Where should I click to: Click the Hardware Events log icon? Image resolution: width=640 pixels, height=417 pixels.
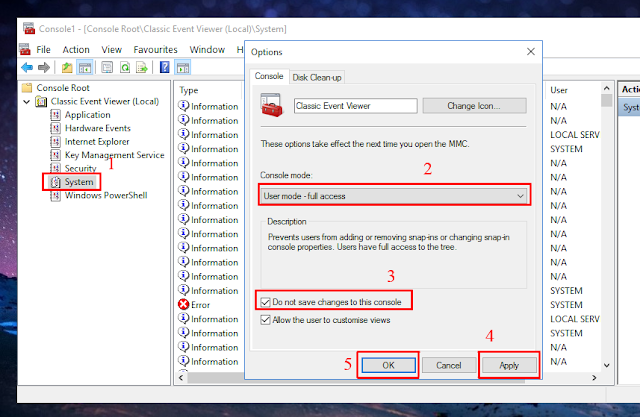tap(56, 128)
